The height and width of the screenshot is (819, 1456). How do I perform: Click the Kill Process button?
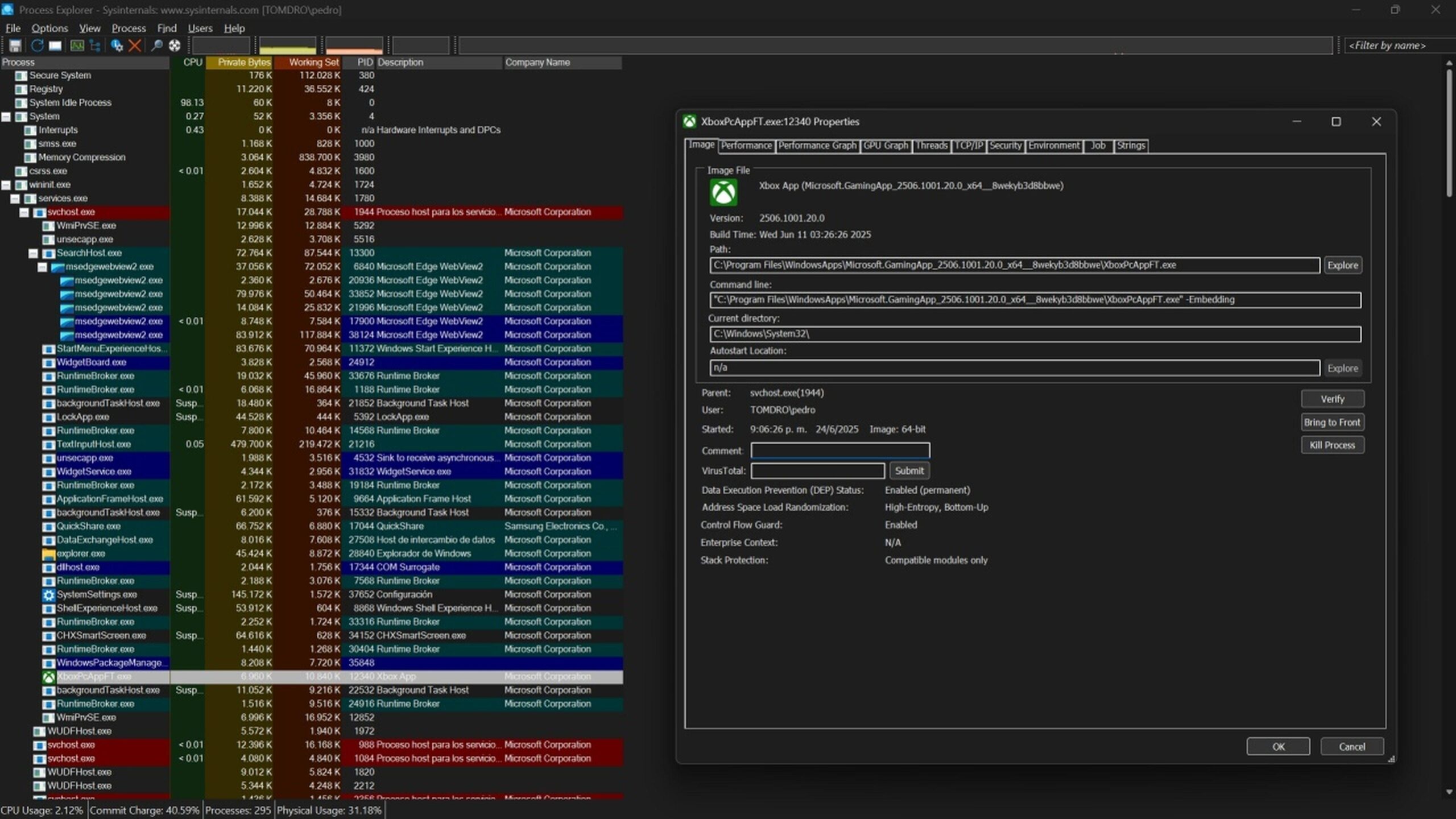click(x=1332, y=445)
